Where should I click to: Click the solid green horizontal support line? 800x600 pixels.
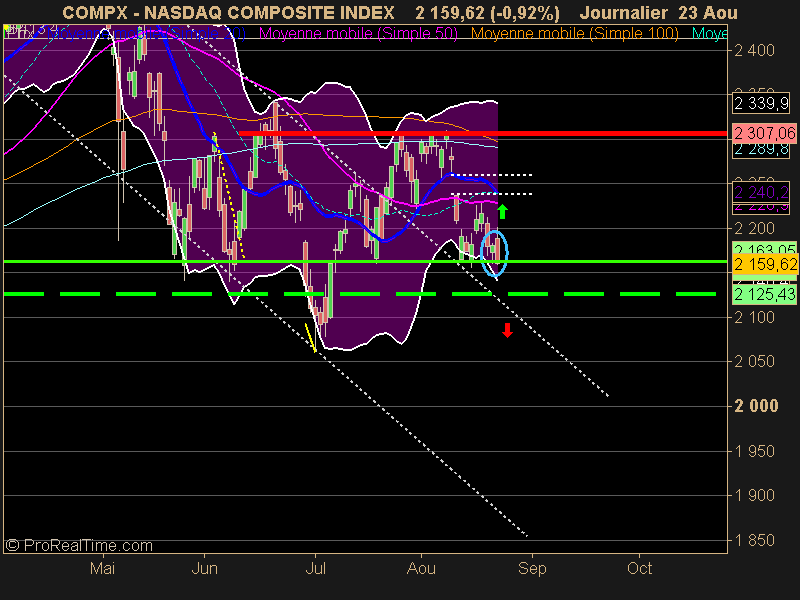pos(365,261)
